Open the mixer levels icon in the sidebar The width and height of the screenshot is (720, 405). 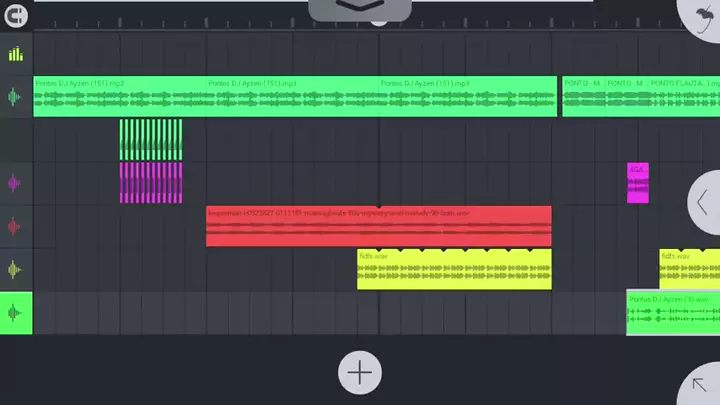pyautogui.click(x=15, y=54)
